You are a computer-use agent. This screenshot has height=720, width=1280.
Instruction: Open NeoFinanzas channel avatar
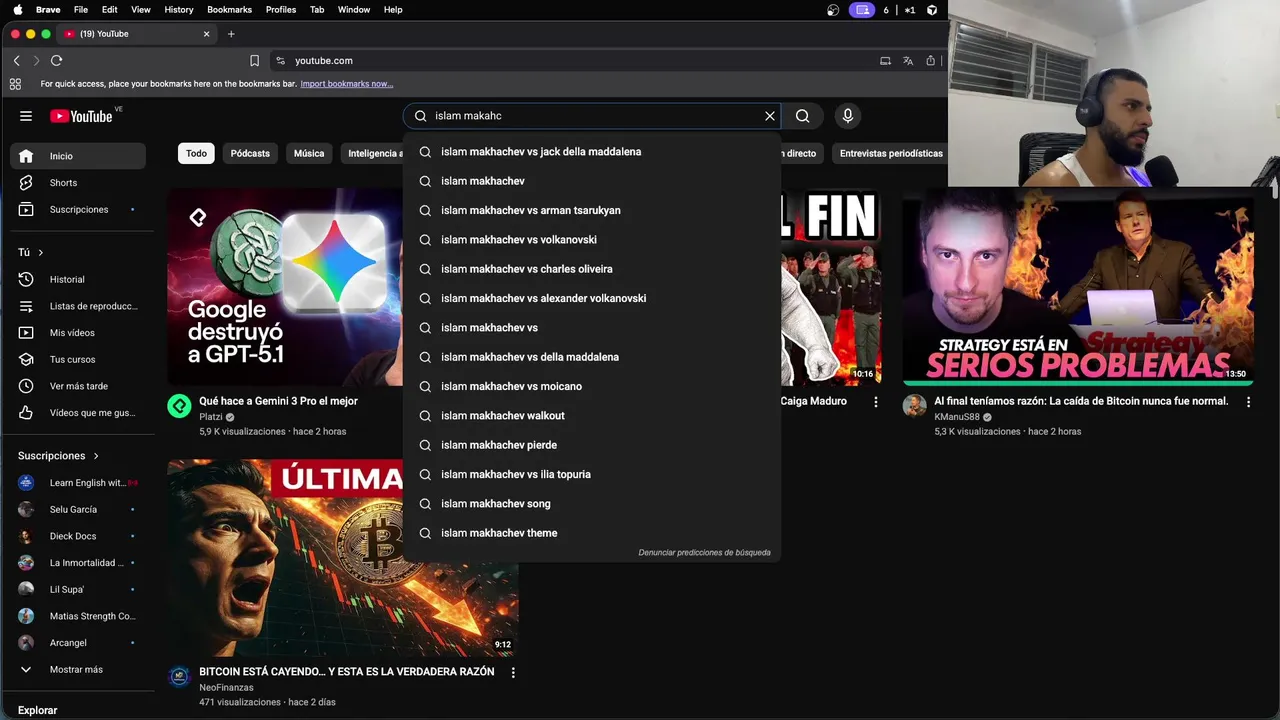(x=179, y=677)
